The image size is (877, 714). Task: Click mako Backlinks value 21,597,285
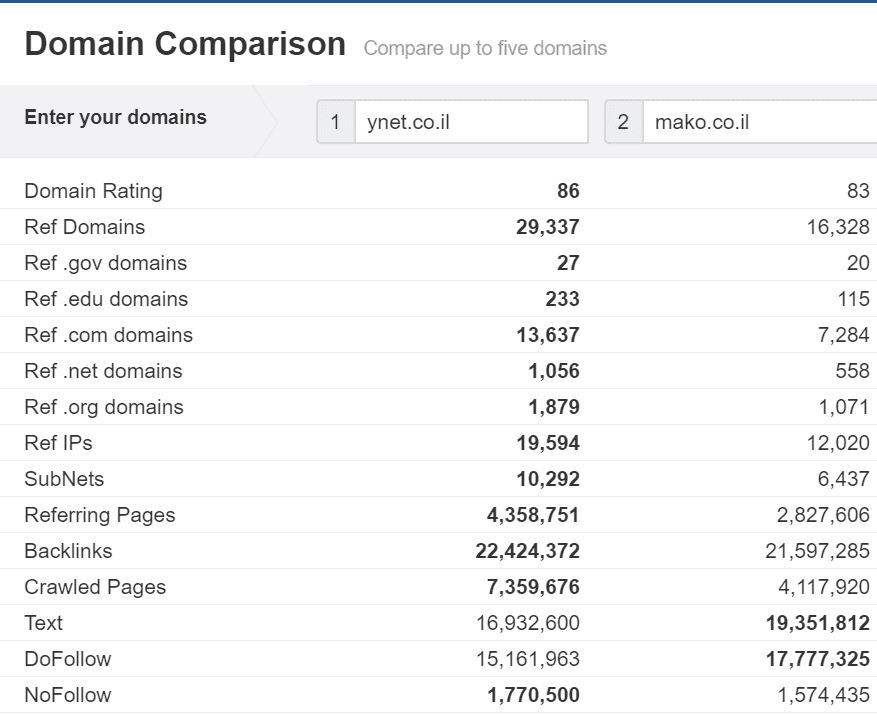pos(817,551)
